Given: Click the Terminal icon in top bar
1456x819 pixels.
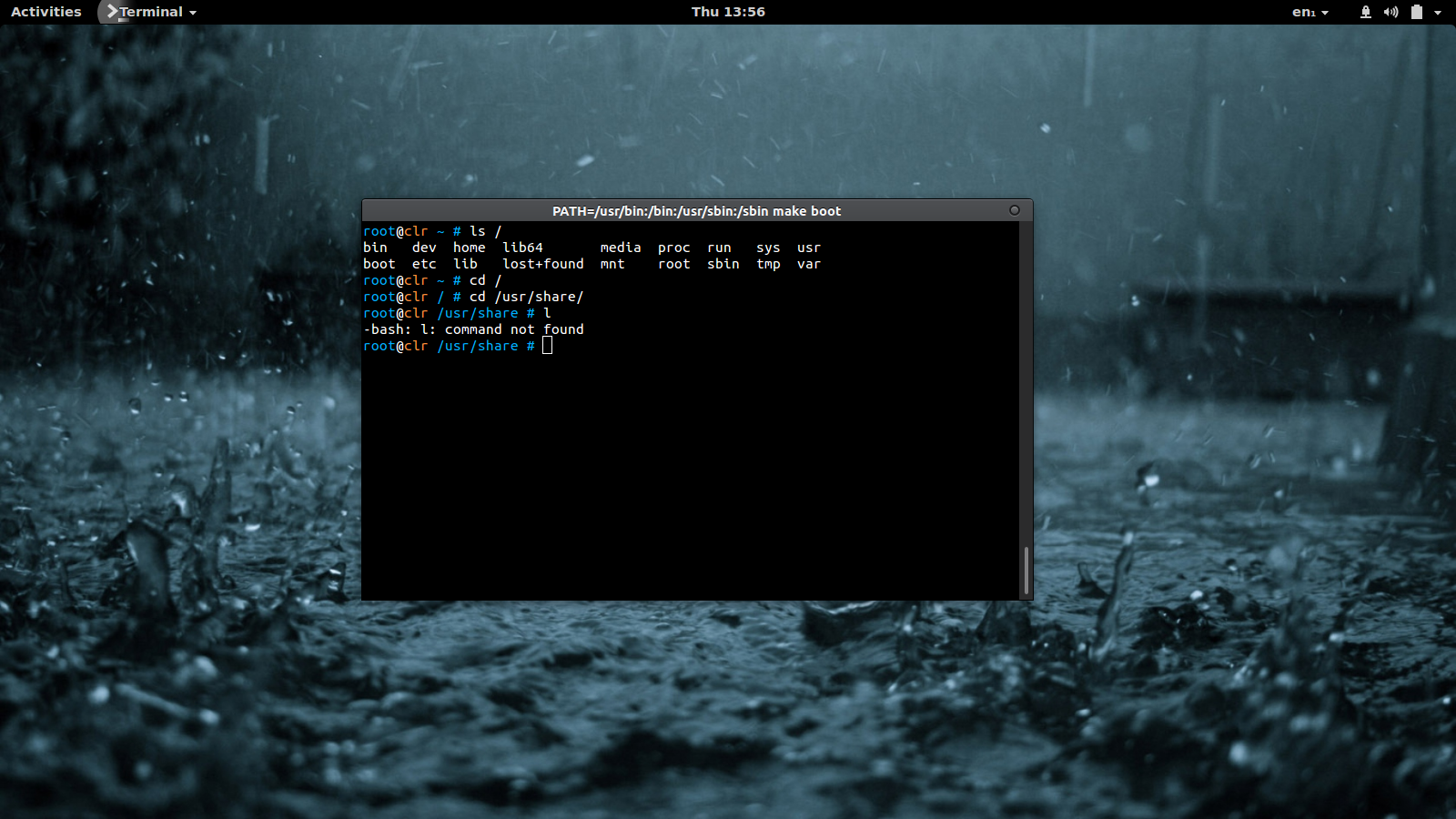Looking at the screenshot, I should [x=113, y=12].
